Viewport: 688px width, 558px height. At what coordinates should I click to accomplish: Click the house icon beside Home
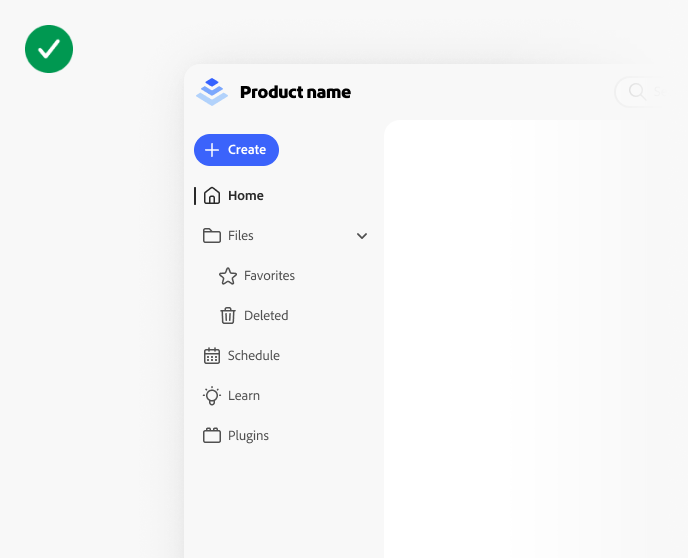tap(212, 196)
